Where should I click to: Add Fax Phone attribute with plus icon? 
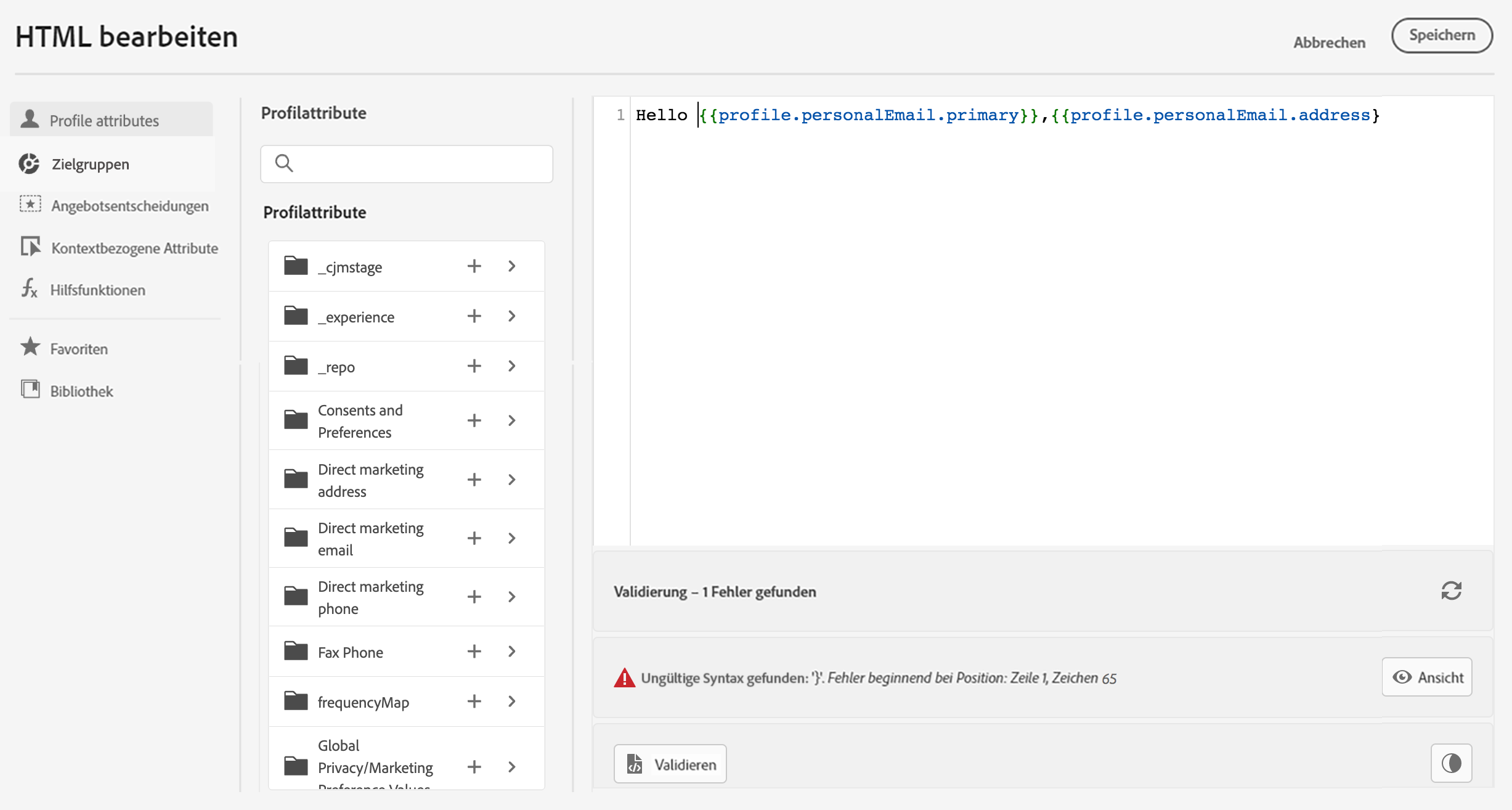pos(474,652)
